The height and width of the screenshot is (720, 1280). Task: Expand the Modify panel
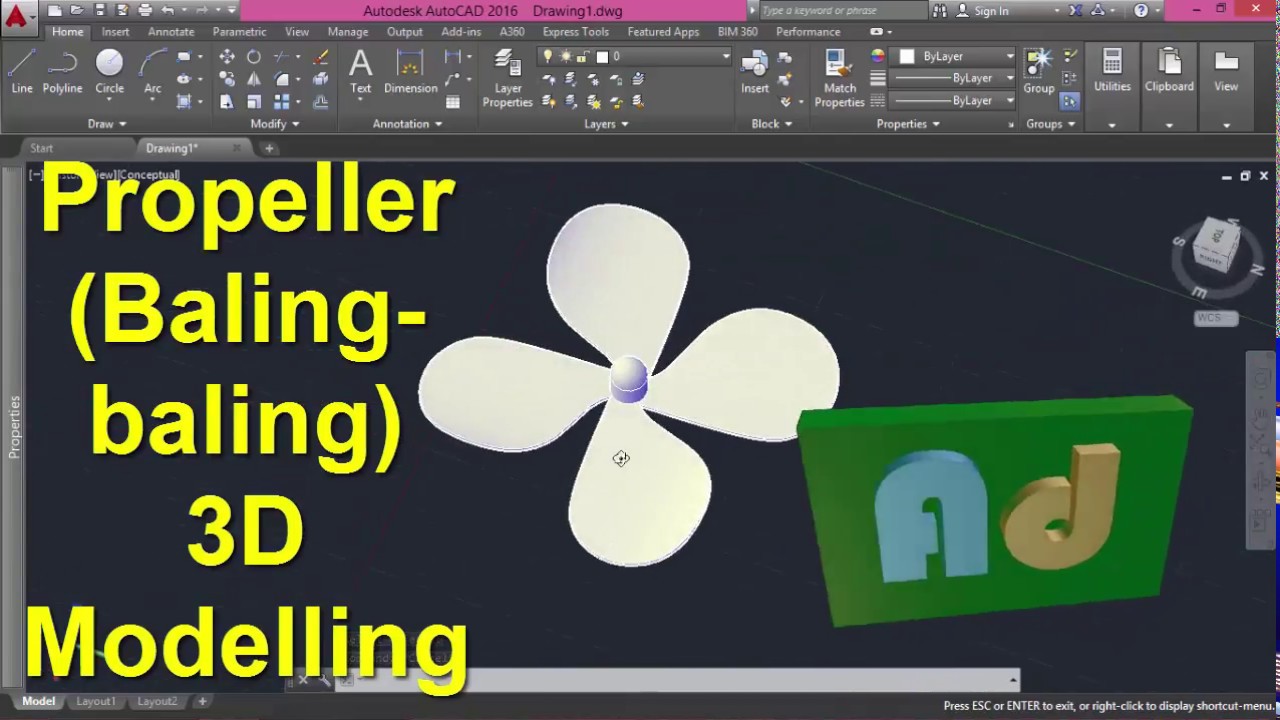pyautogui.click(x=275, y=124)
